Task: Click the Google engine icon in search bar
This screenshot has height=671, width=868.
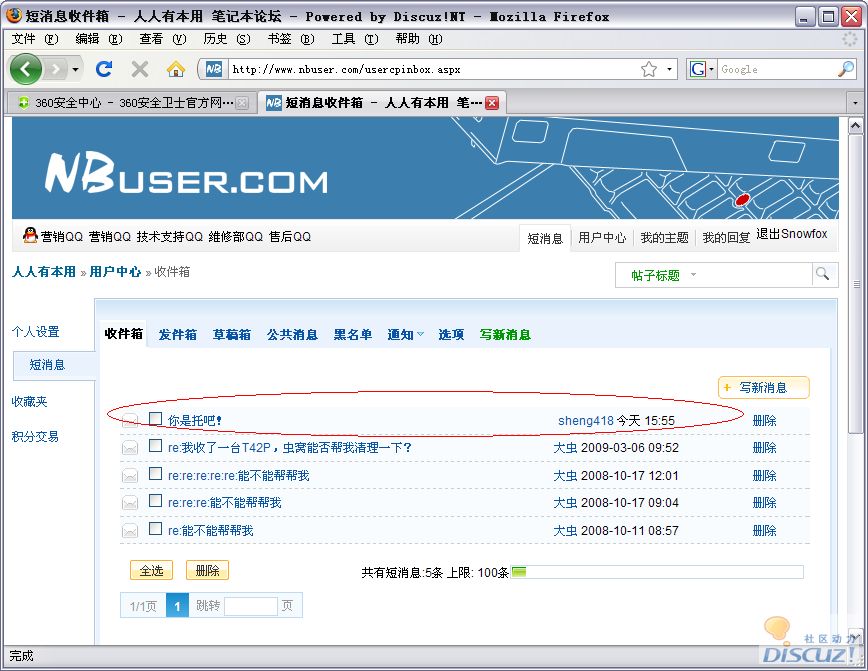Action: tap(698, 69)
